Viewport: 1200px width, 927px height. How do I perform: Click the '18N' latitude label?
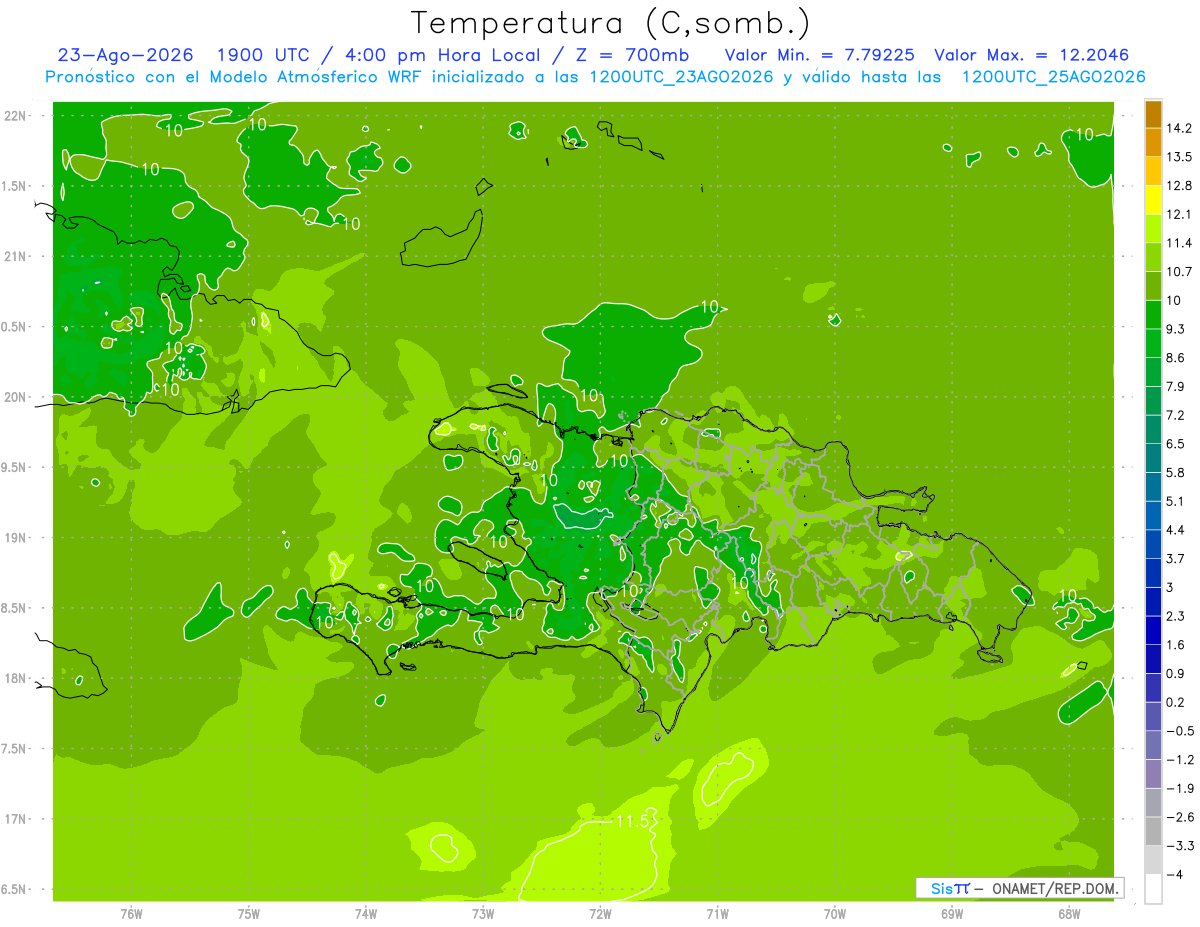(x=17, y=678)
